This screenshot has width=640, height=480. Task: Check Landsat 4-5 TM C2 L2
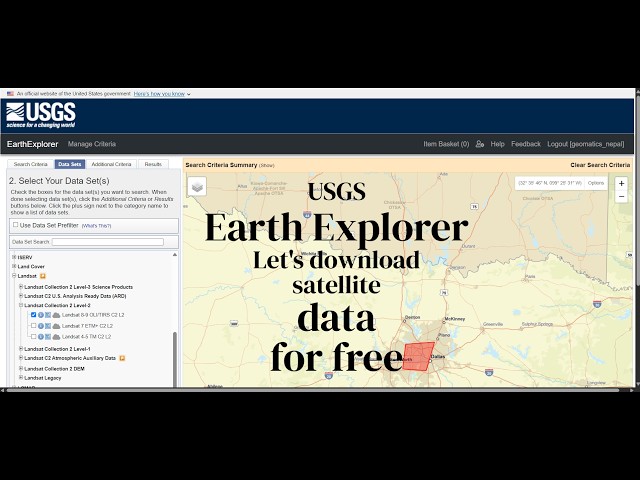33,336
